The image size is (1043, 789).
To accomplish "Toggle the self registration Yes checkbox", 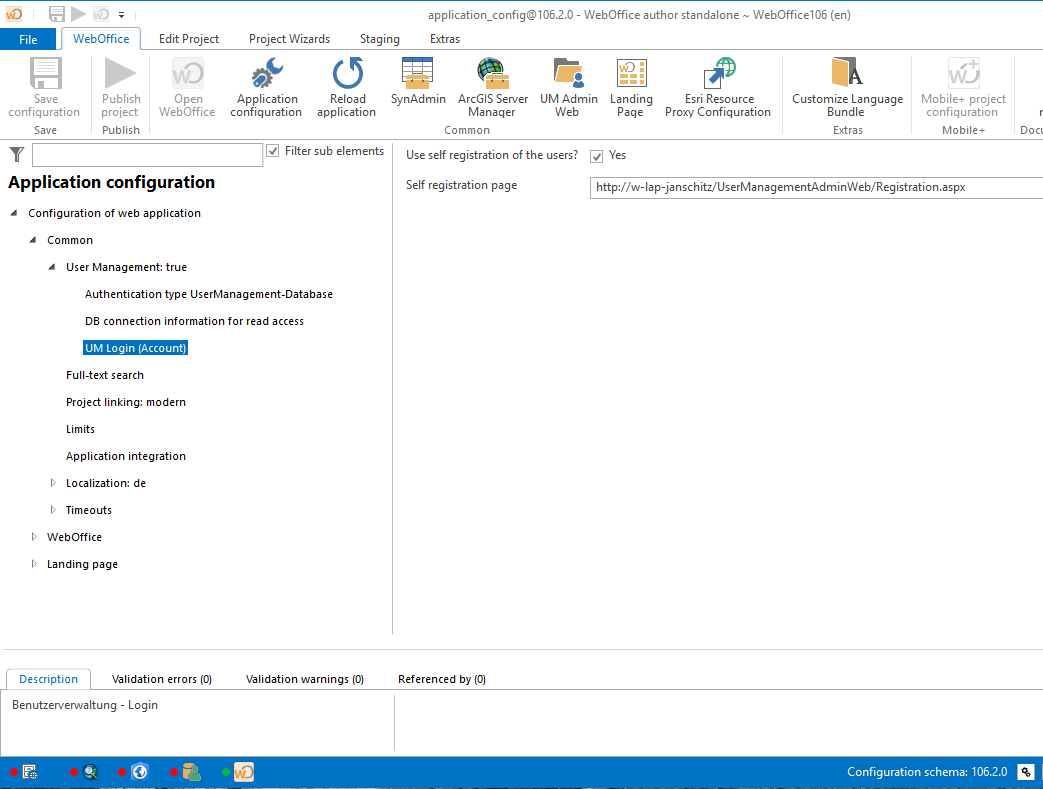I will click(x=597, y=156).
